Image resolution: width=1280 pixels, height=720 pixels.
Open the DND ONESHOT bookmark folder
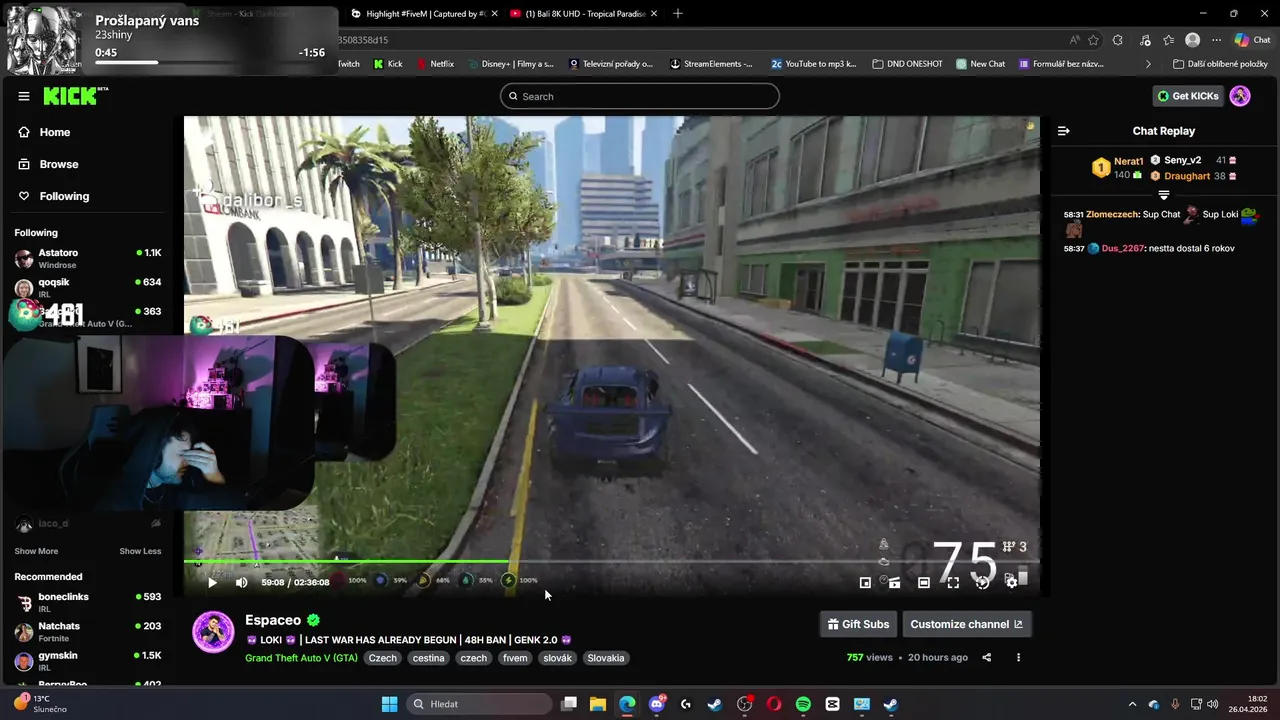click(908, 64)
